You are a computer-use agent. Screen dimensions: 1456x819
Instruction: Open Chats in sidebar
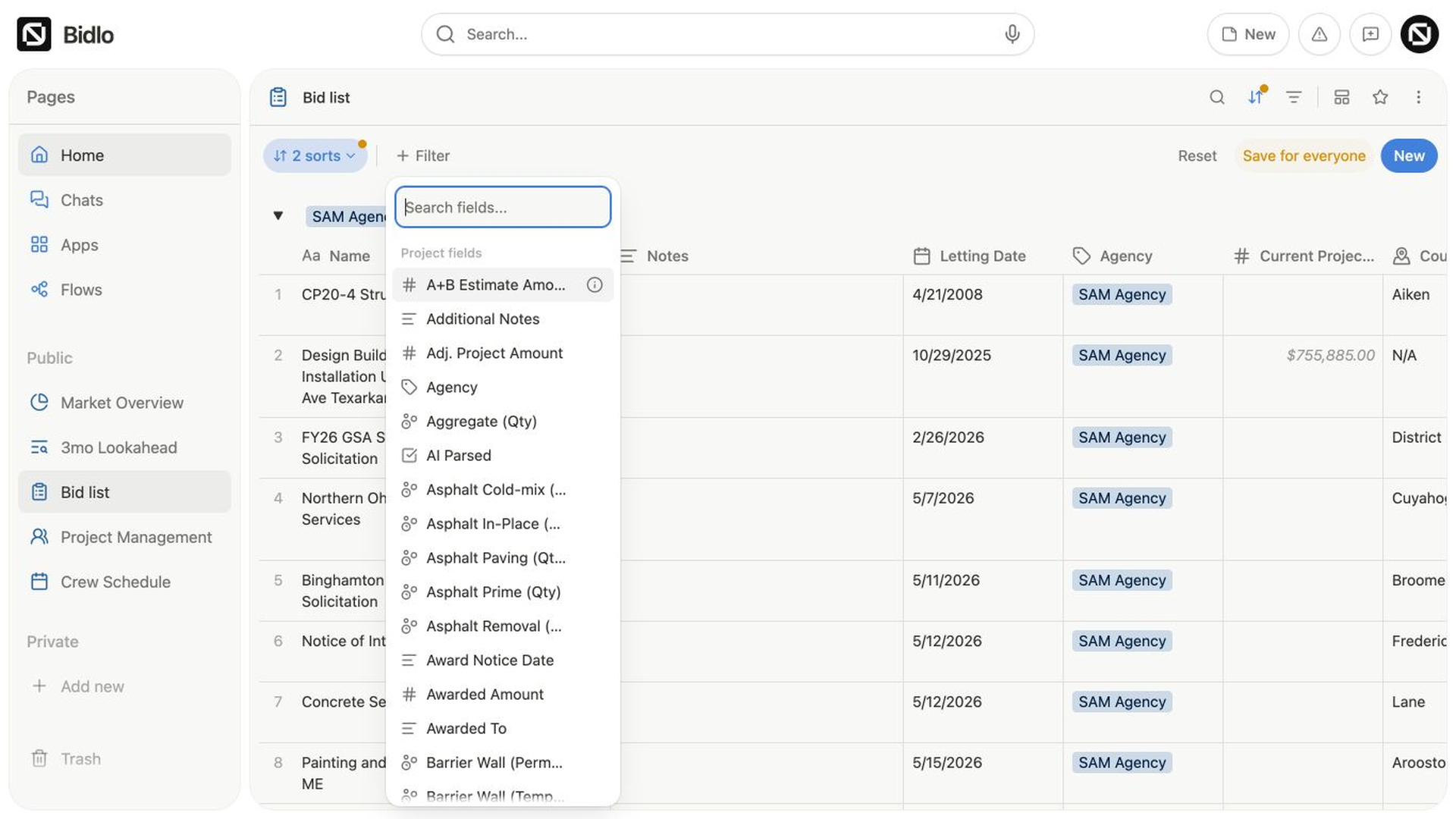[x=124, y=199]
